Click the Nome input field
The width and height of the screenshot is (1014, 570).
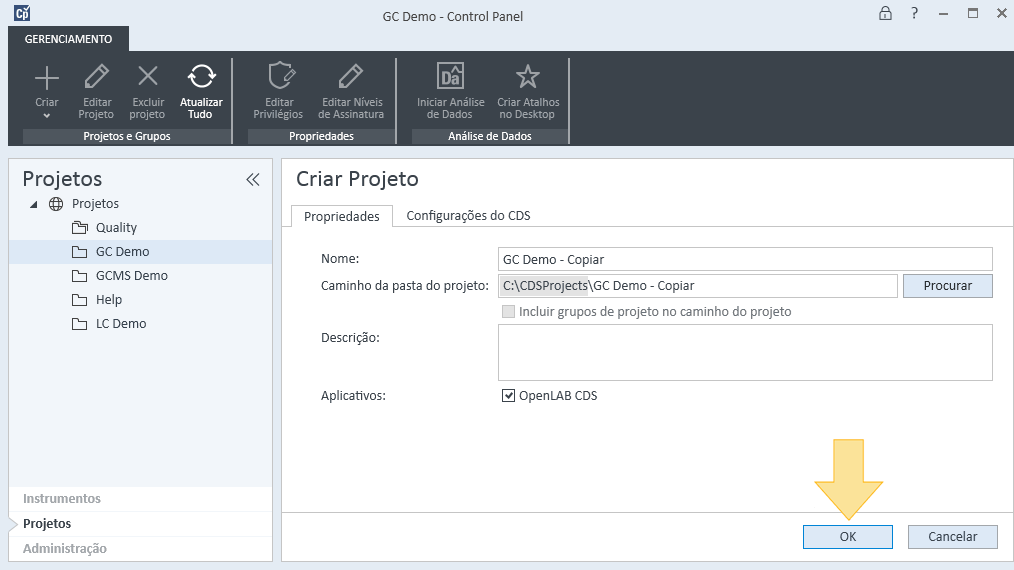point(745,259)
